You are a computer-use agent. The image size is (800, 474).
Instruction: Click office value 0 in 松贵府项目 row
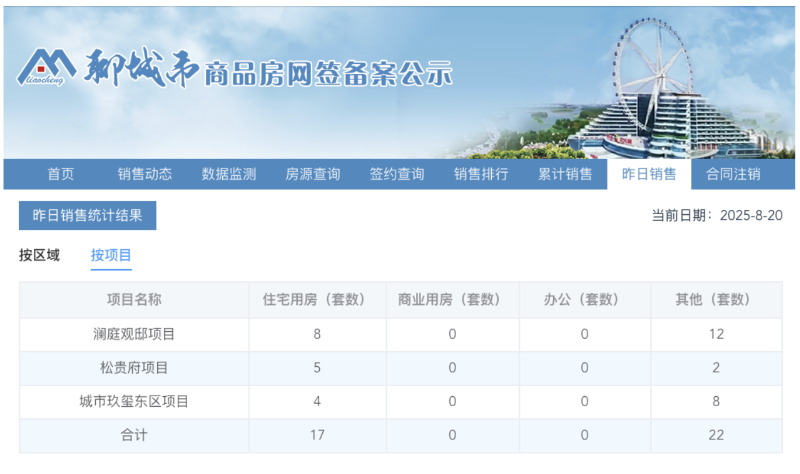coord(584,368)
